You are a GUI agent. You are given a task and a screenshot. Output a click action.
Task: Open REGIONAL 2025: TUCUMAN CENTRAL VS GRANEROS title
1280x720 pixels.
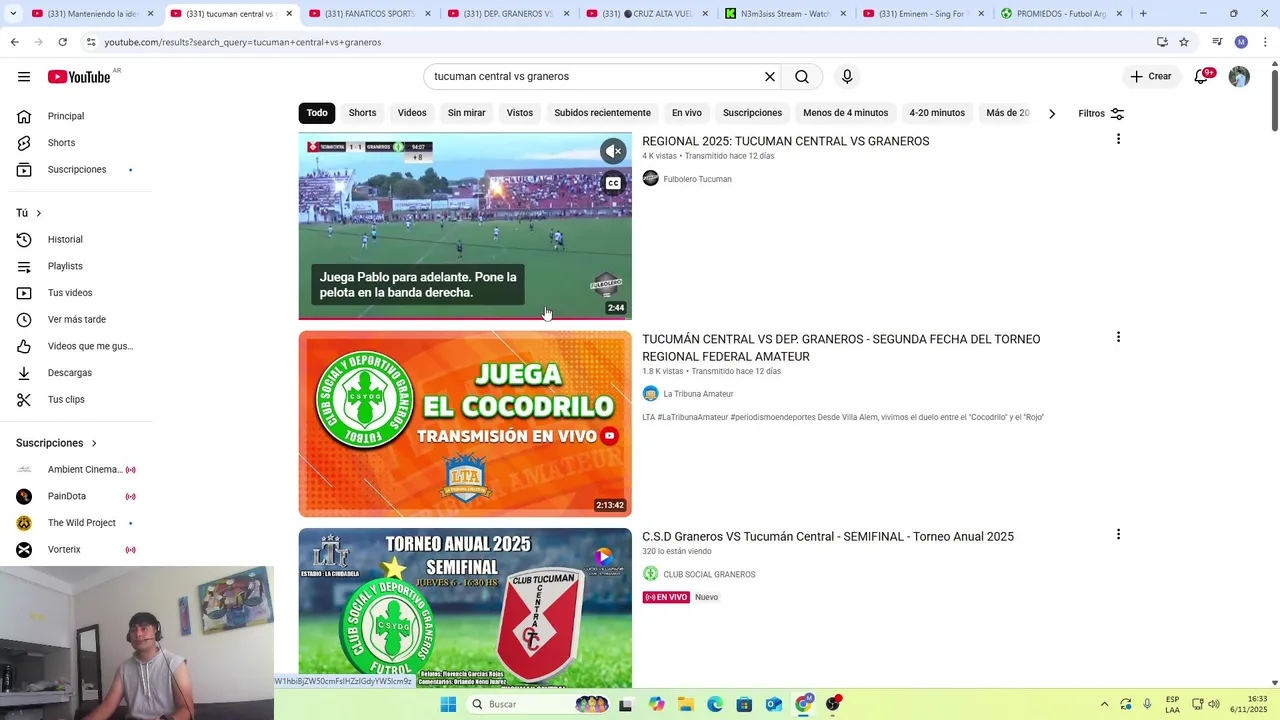[x=785, y=141]
